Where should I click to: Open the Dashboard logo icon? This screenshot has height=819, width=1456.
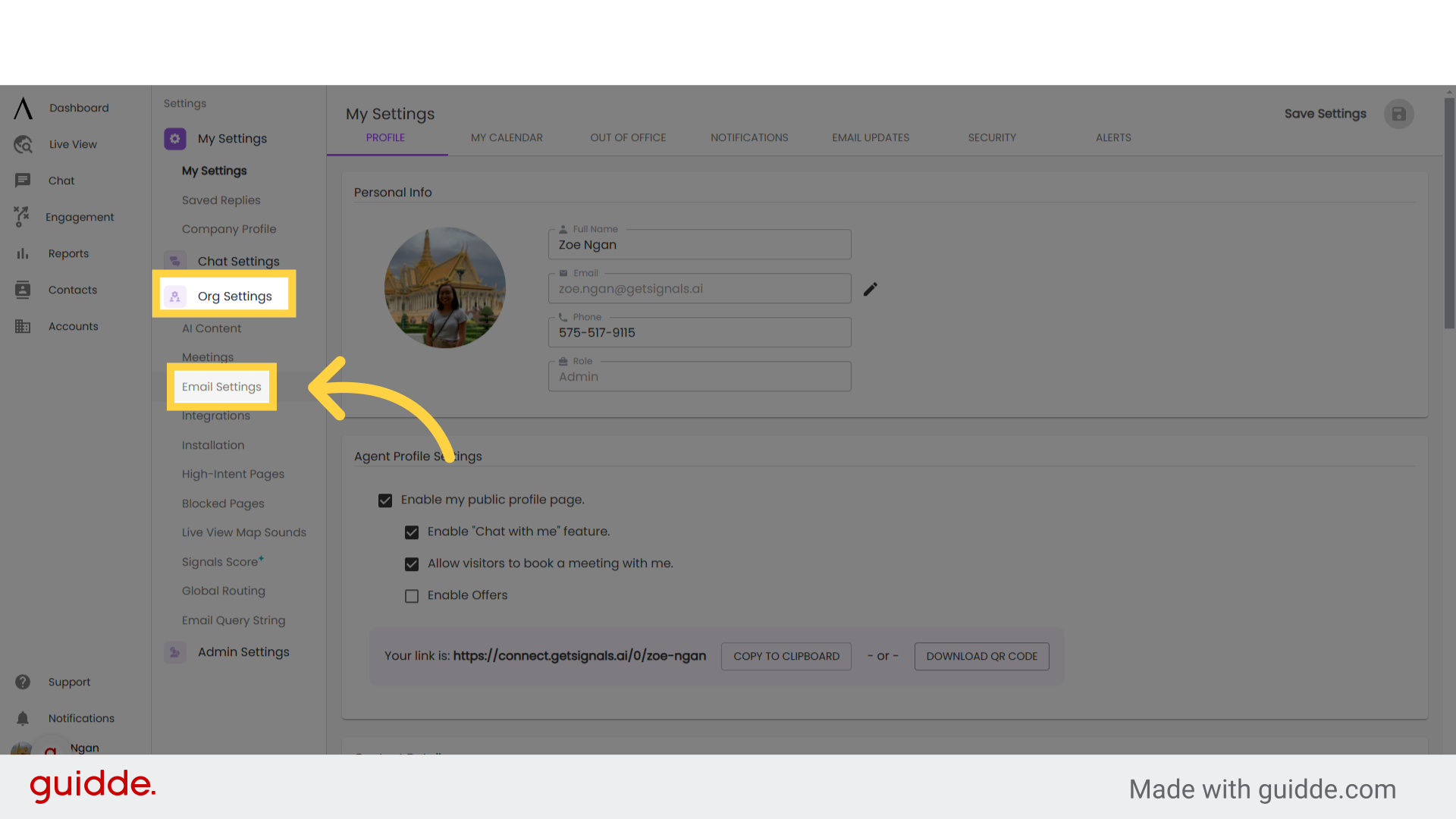24,108
